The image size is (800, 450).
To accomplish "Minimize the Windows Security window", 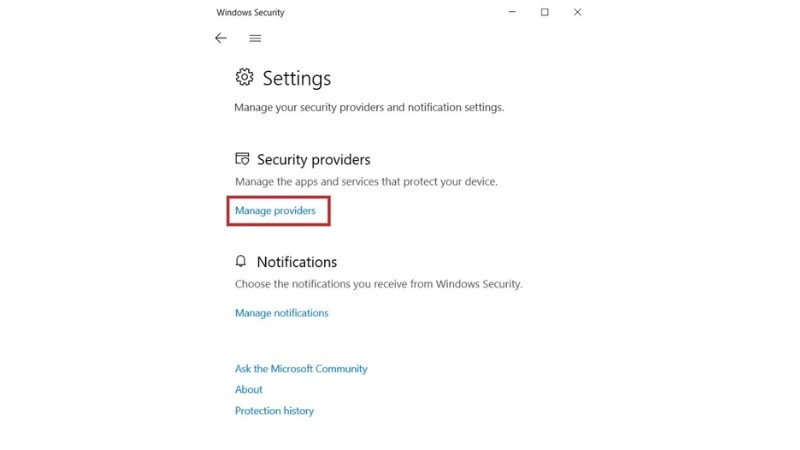I will [512, 12].
